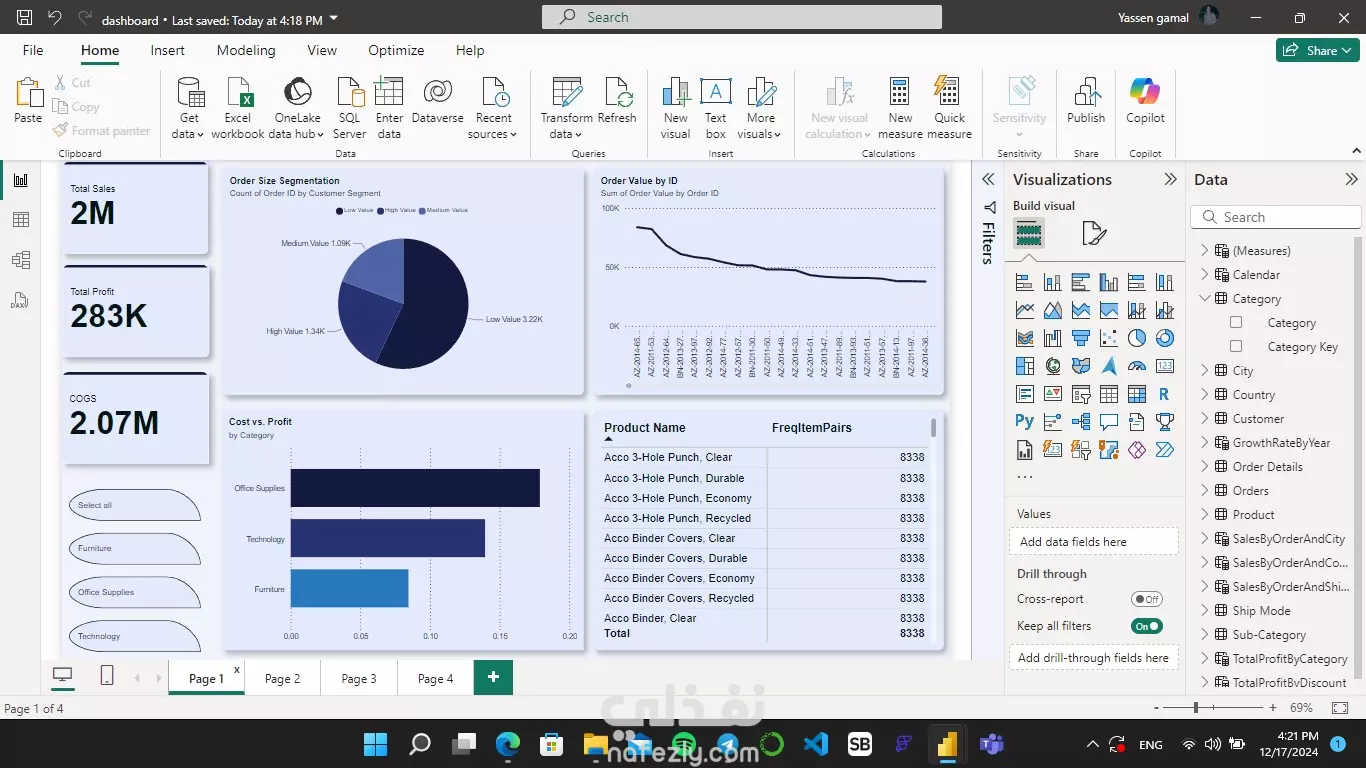This screenshot has width=1366, height=768.
Task: Connect to SQL Server
Action: coord(350,108)
